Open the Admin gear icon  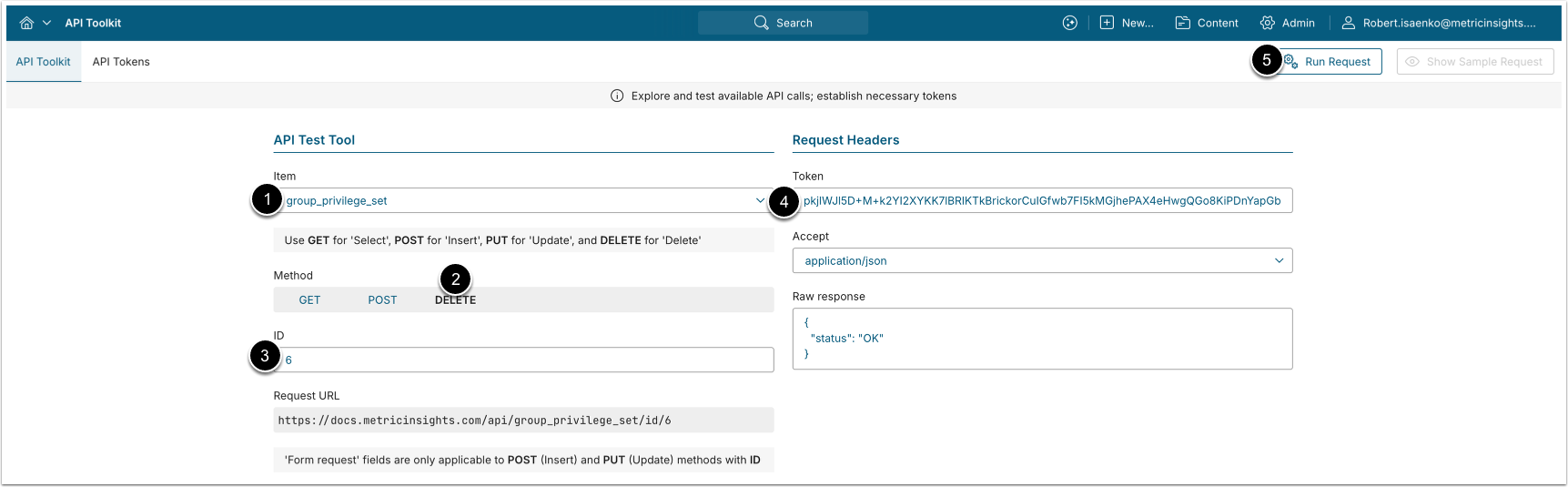1267,23
